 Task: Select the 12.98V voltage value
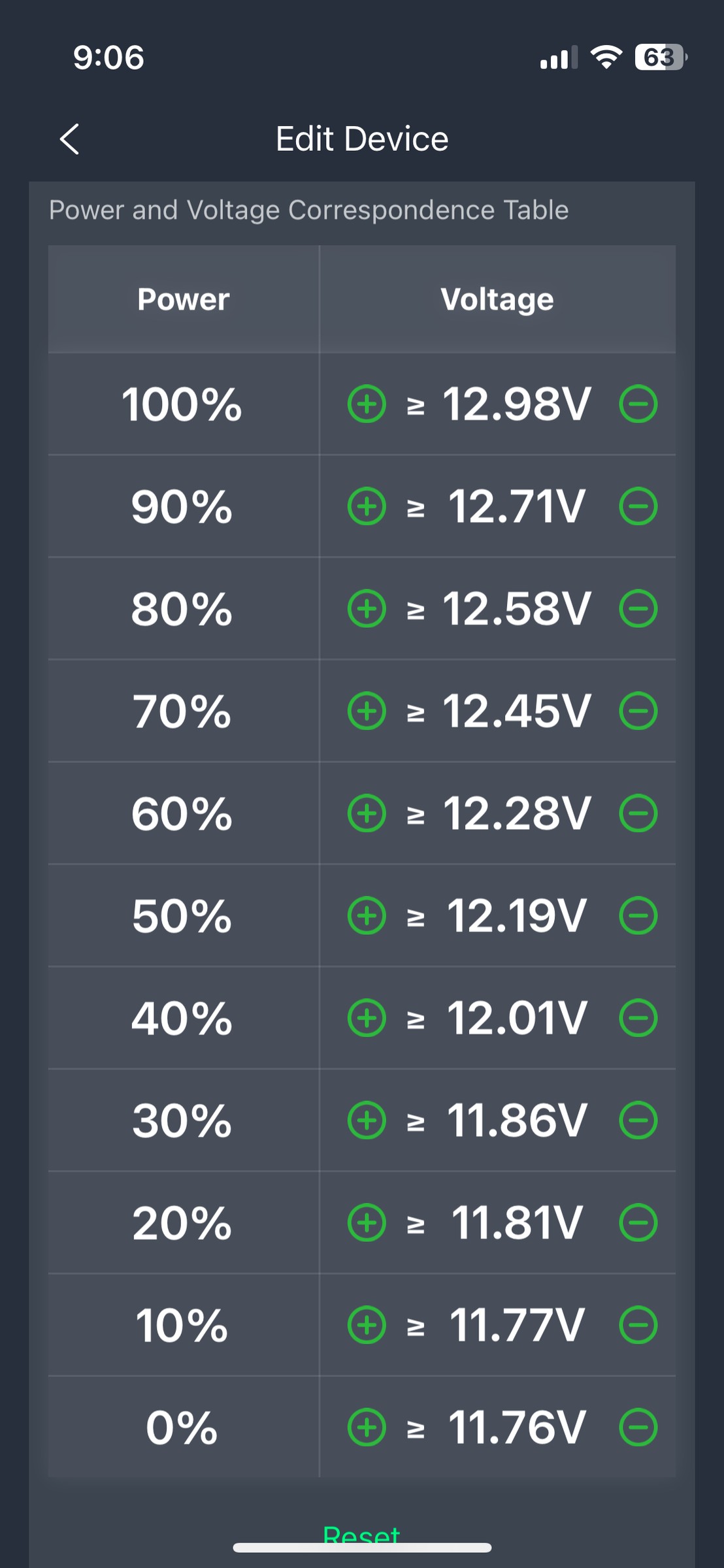[517, 404]
